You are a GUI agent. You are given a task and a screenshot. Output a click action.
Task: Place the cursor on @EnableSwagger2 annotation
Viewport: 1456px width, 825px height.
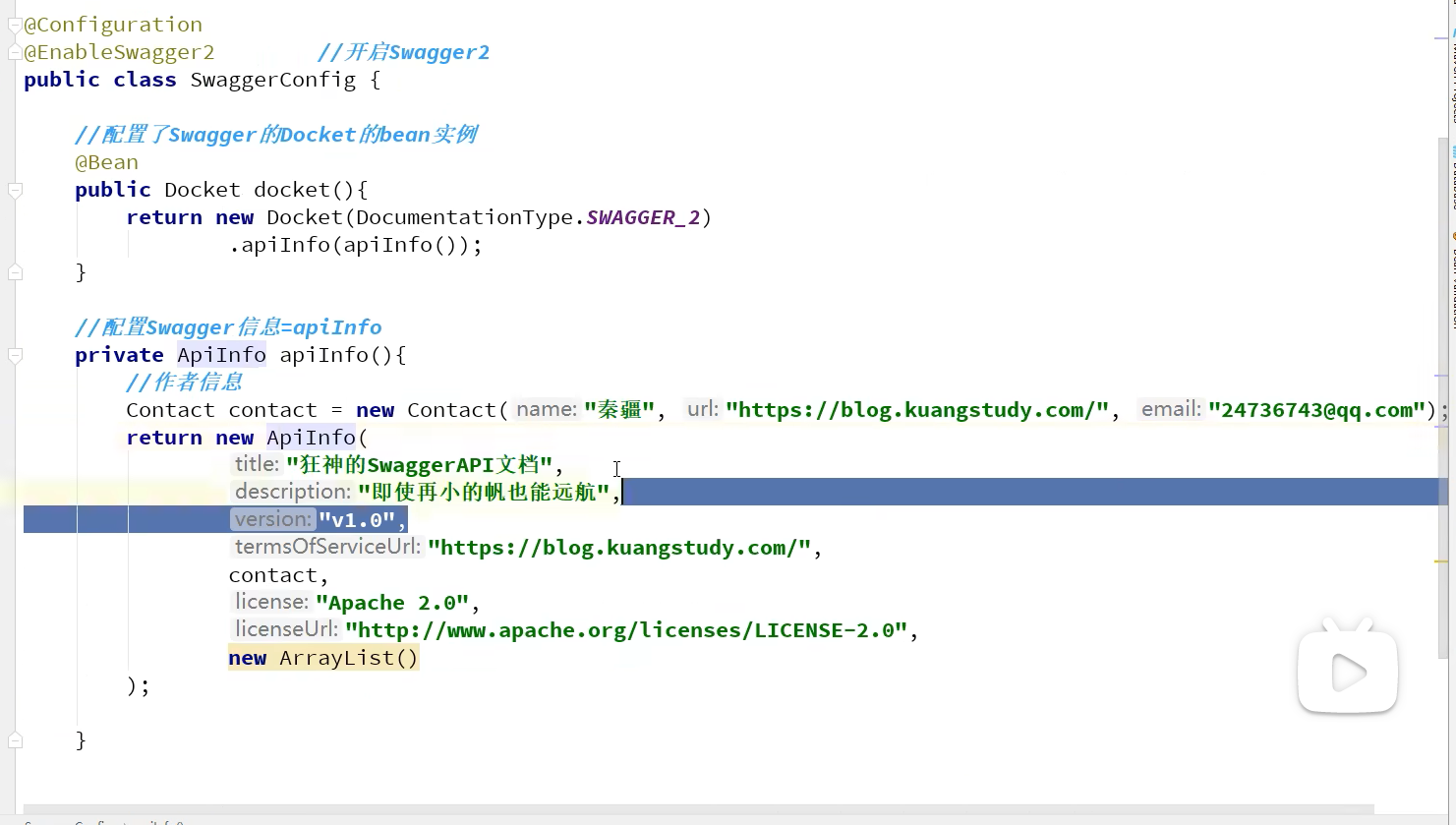pyautogui.click(x=119, y=52)
